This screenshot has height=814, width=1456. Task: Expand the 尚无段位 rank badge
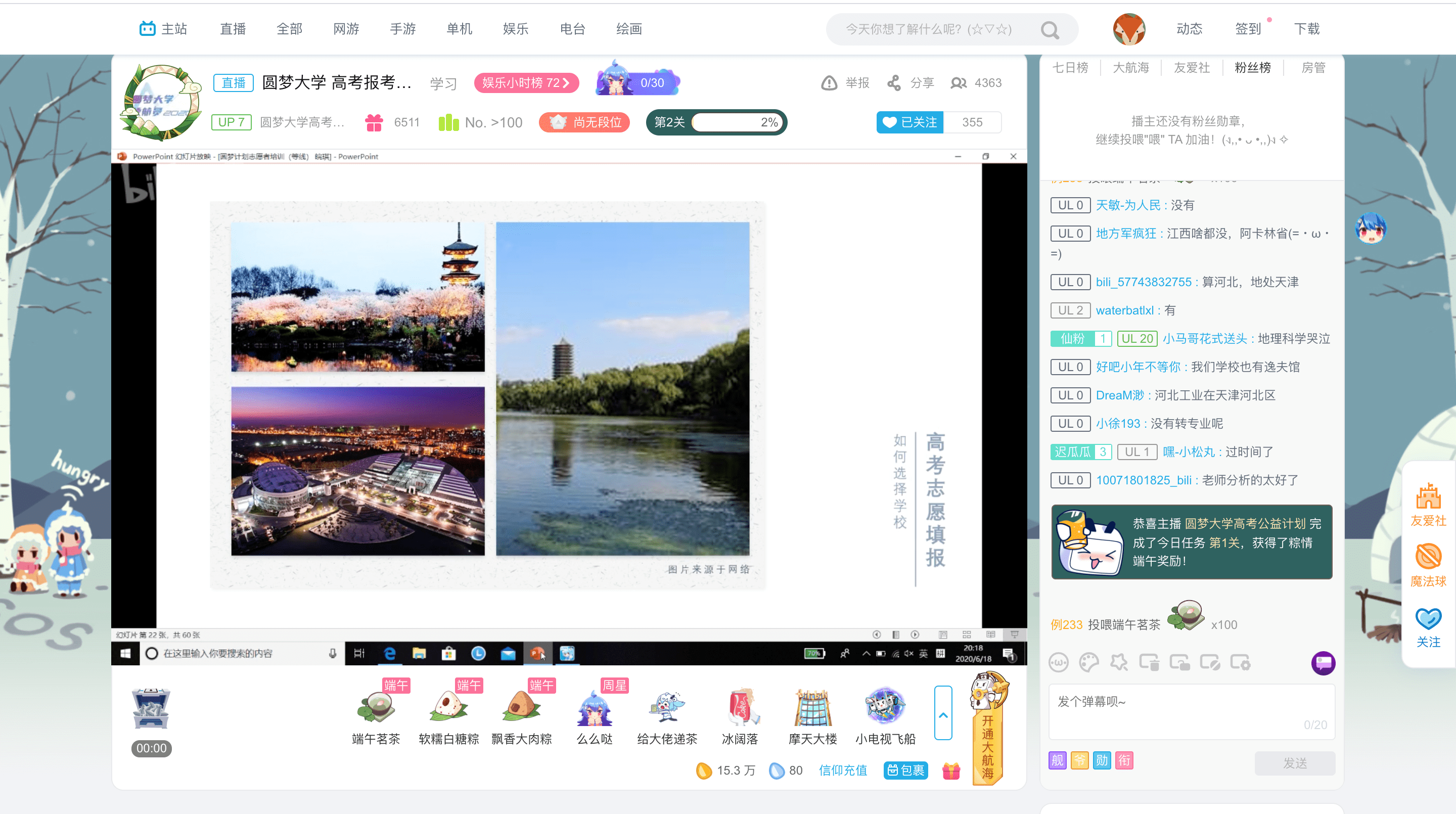[x=584, y=122]
